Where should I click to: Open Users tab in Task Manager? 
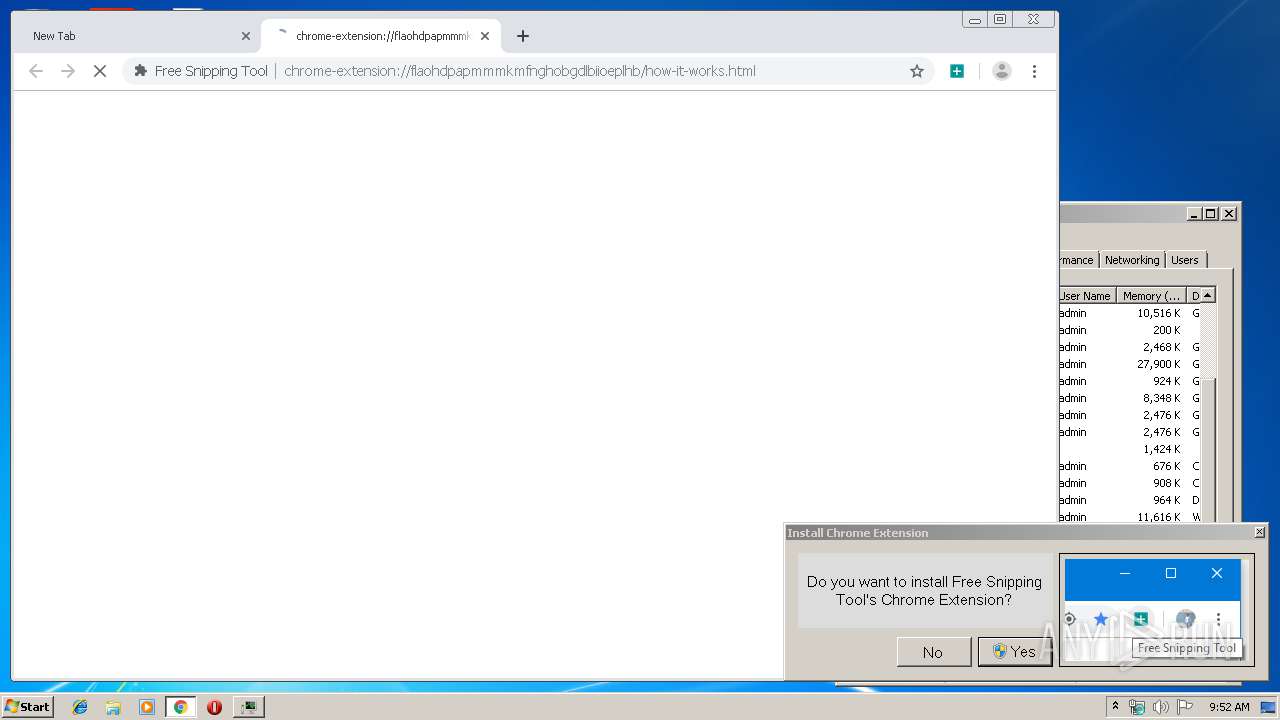coord(1185,260)
